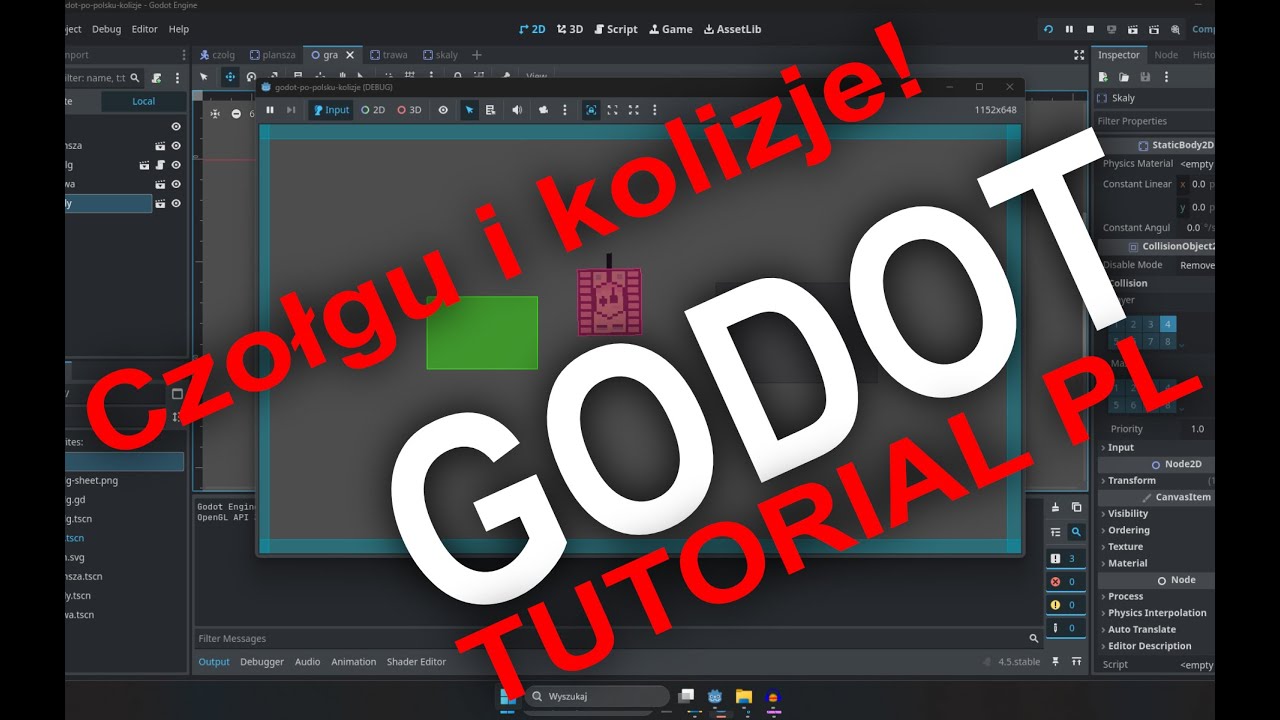Pause the game in DEBUG window
Viewport: 1280px width, 720px height.
coord(270,110)
